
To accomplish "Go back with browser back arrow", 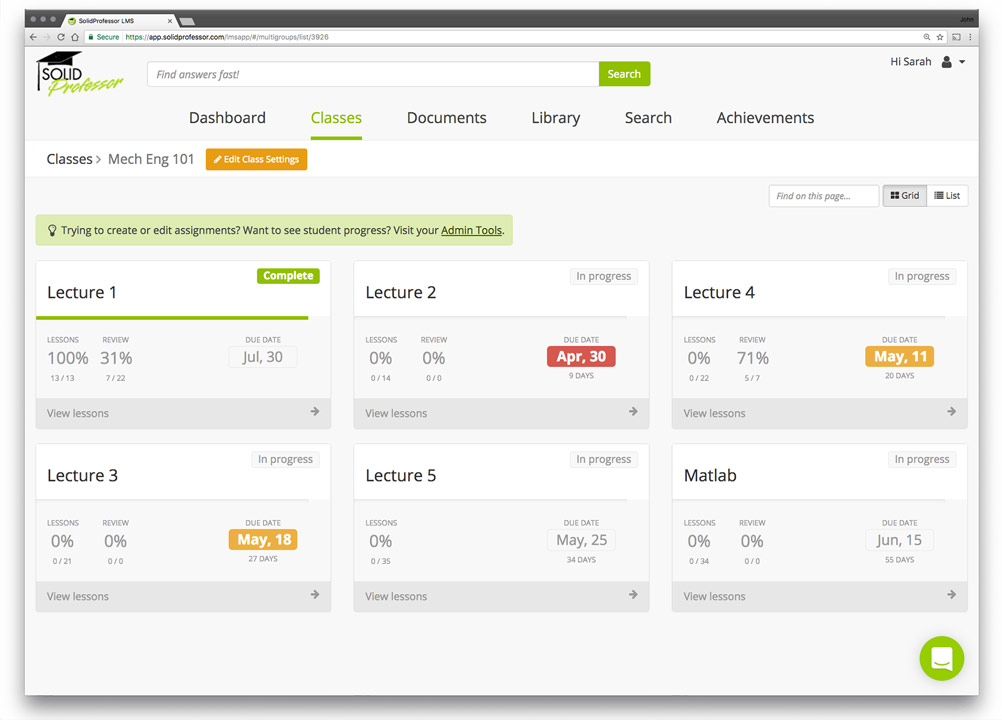I will pos(33,37).
